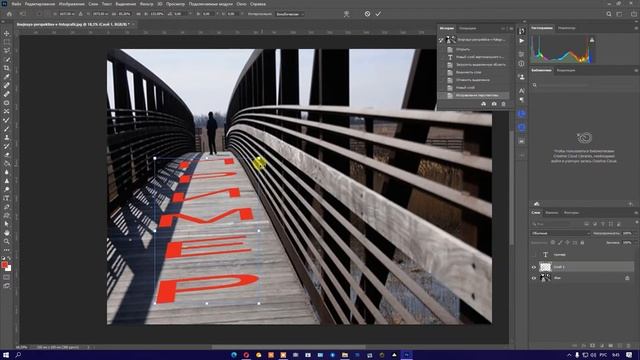Open the layer blend mode dropdown
640x360 pixels.
[560, 233]
